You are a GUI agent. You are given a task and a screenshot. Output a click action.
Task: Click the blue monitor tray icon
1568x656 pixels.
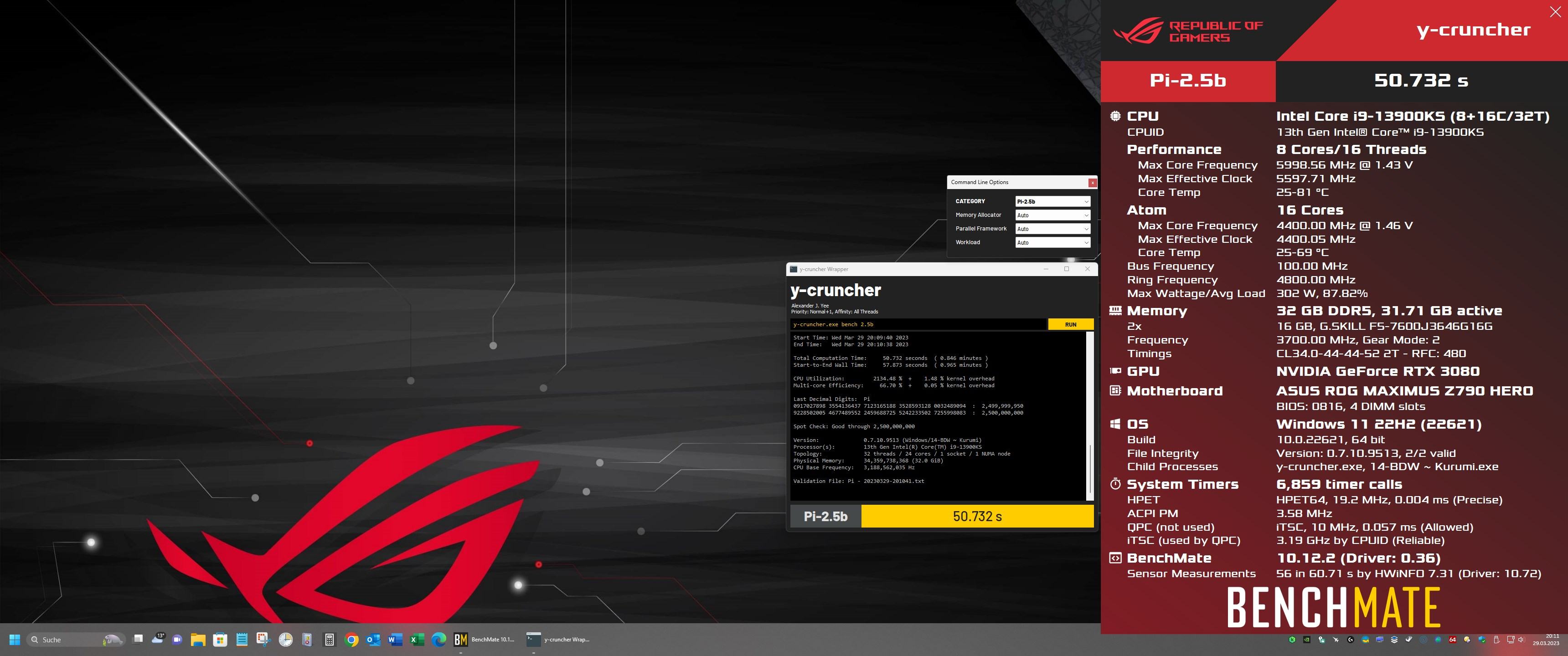point(1380,640)
